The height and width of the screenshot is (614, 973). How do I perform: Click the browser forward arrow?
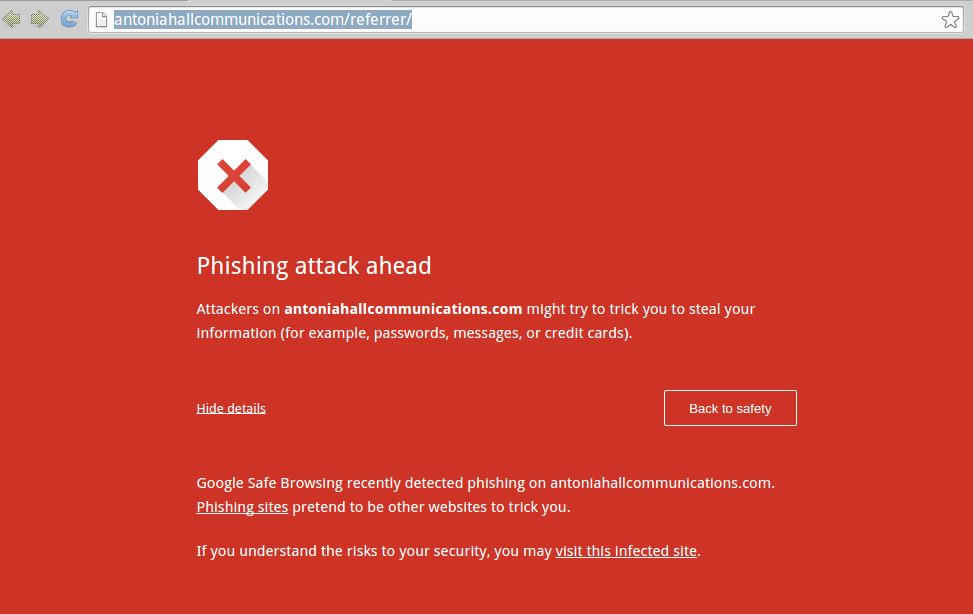[x=40, y=19]
